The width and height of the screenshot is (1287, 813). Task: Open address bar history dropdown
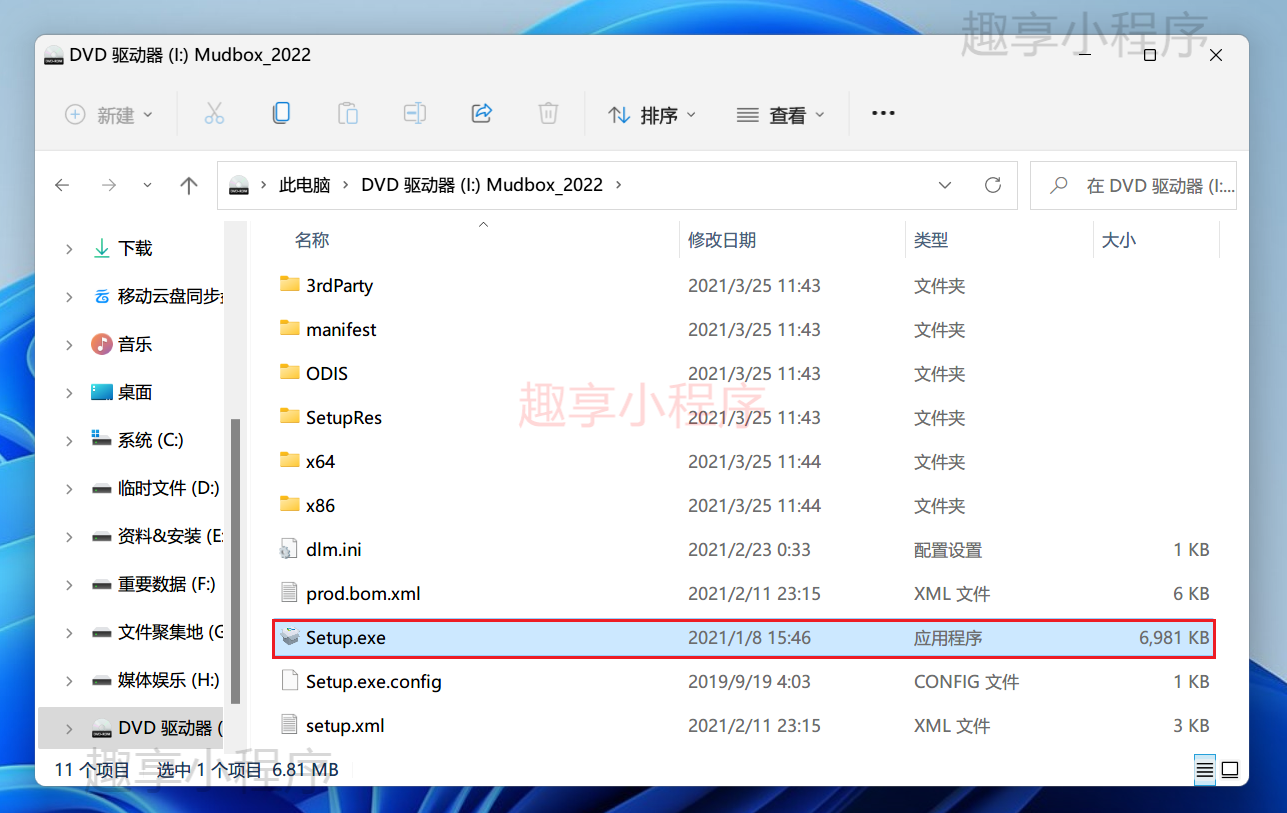point(945,185)
